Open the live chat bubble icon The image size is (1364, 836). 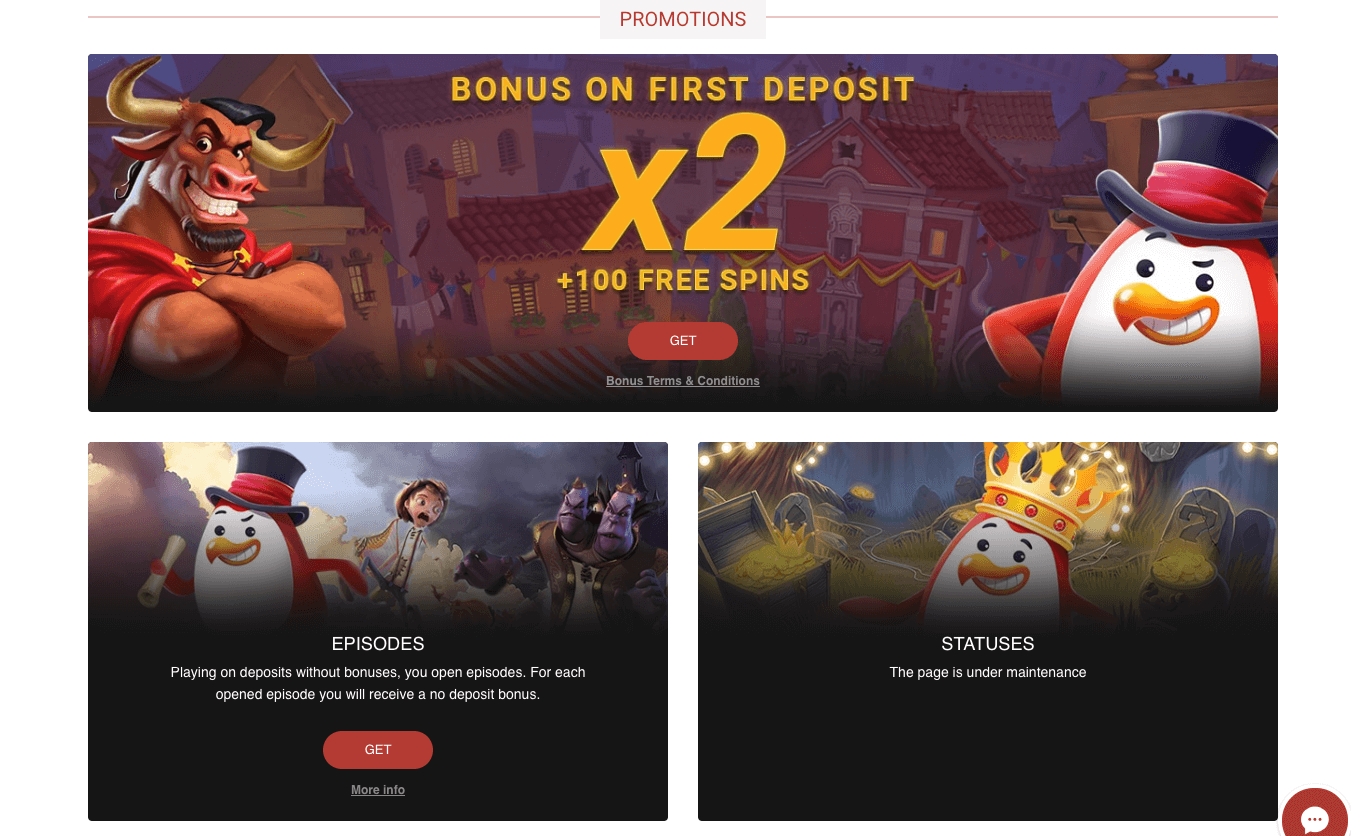point(1315,818)
